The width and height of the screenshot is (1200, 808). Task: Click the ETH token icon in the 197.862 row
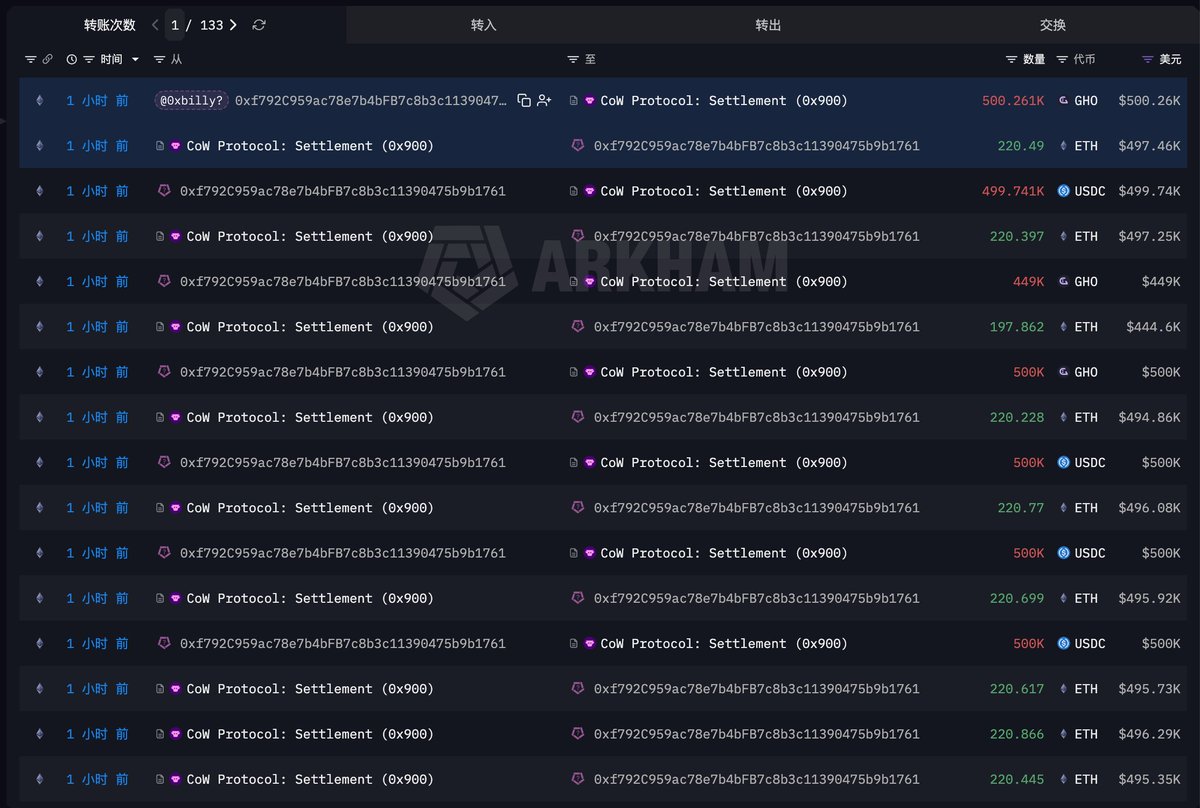(x=1064, y=327)
